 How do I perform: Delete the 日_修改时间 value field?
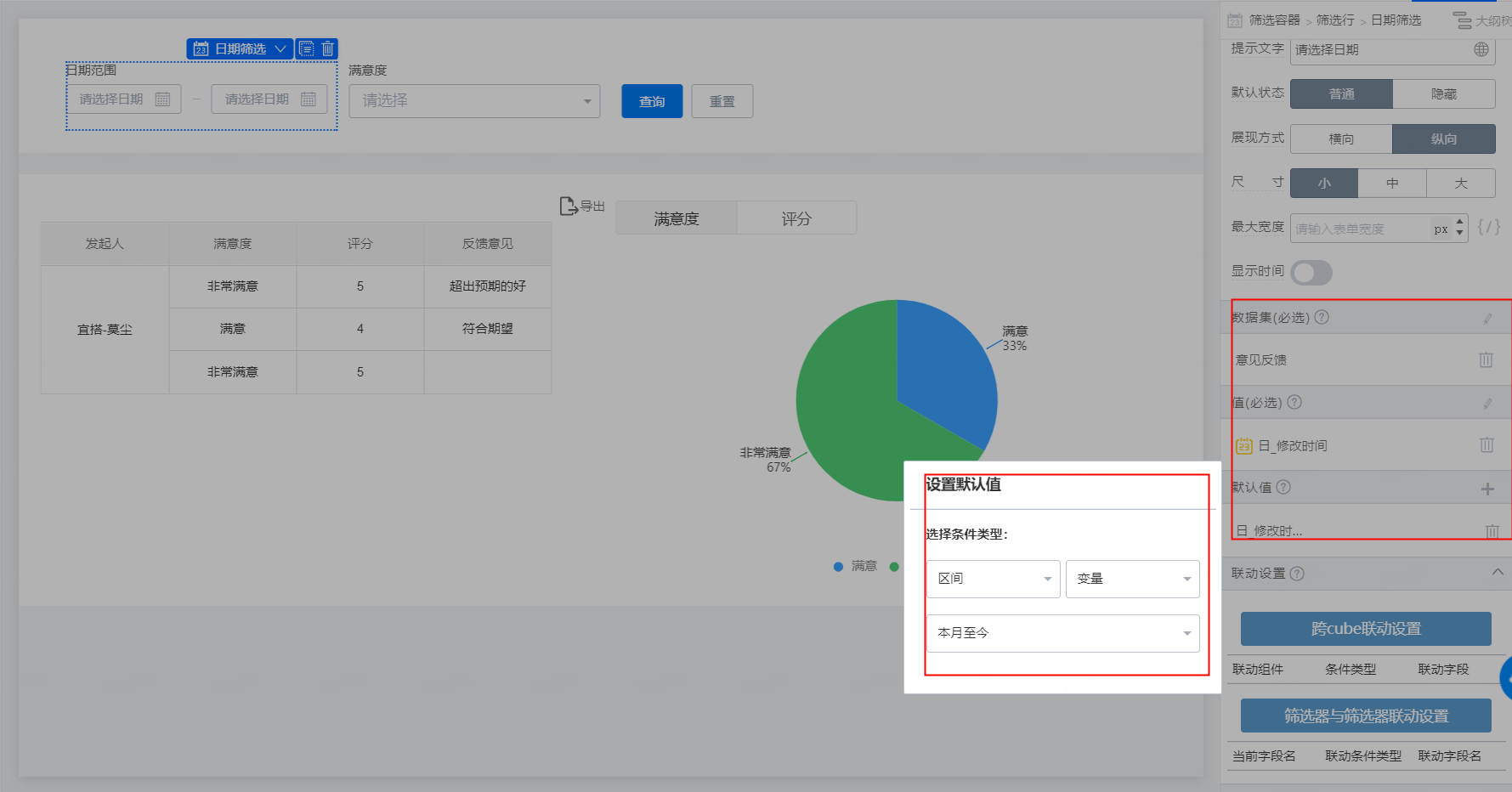pyautogui.click(x=1487, y=444)
